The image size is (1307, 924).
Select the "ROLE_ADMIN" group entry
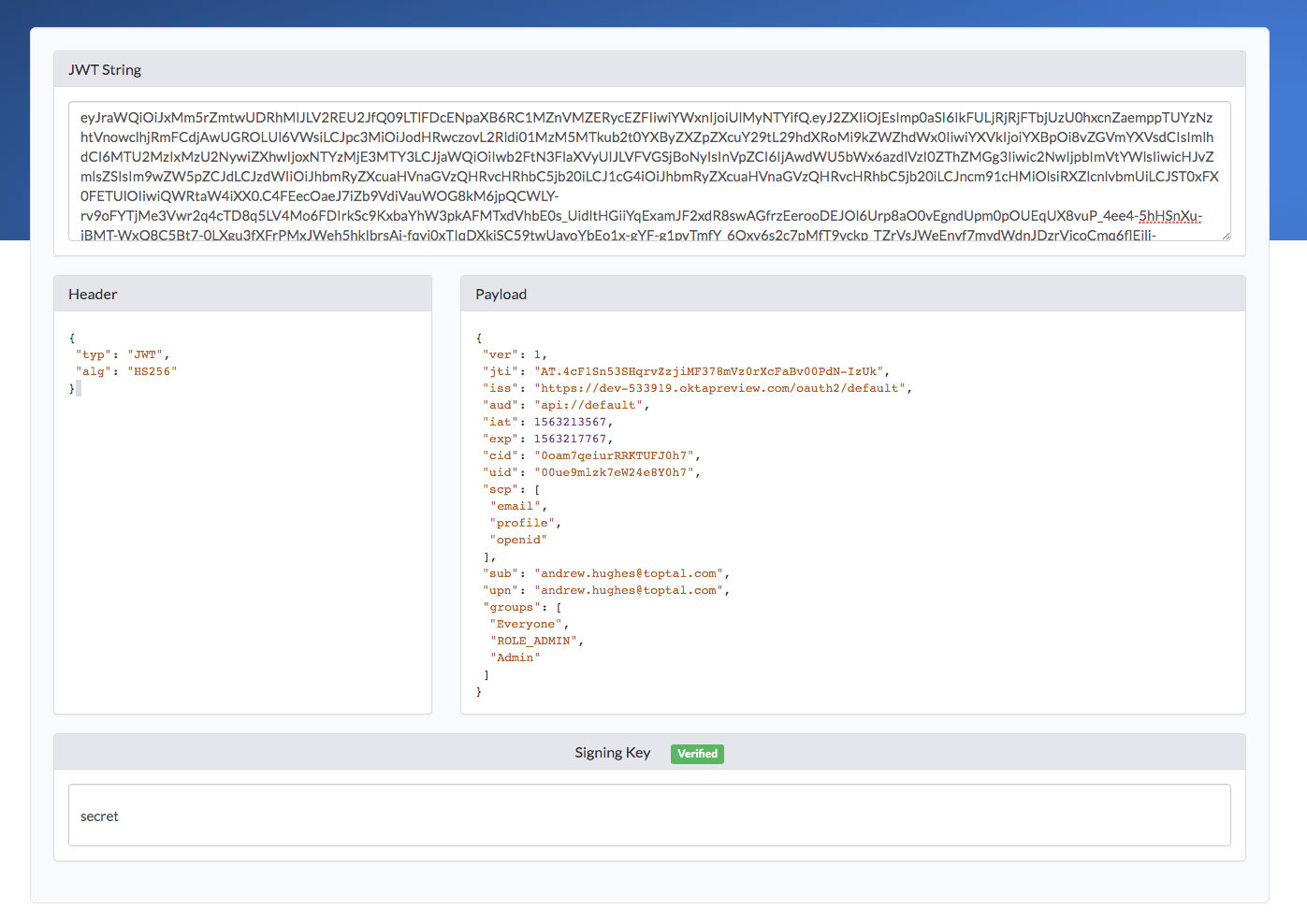click(x=533, y=641)
